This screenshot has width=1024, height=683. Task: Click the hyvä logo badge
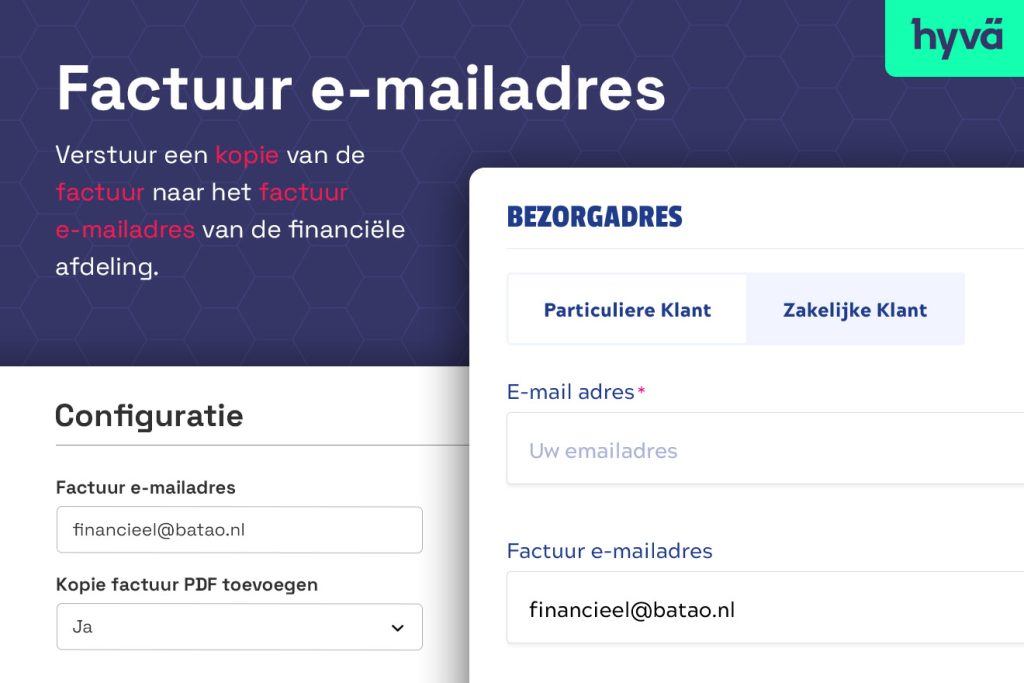956,36
